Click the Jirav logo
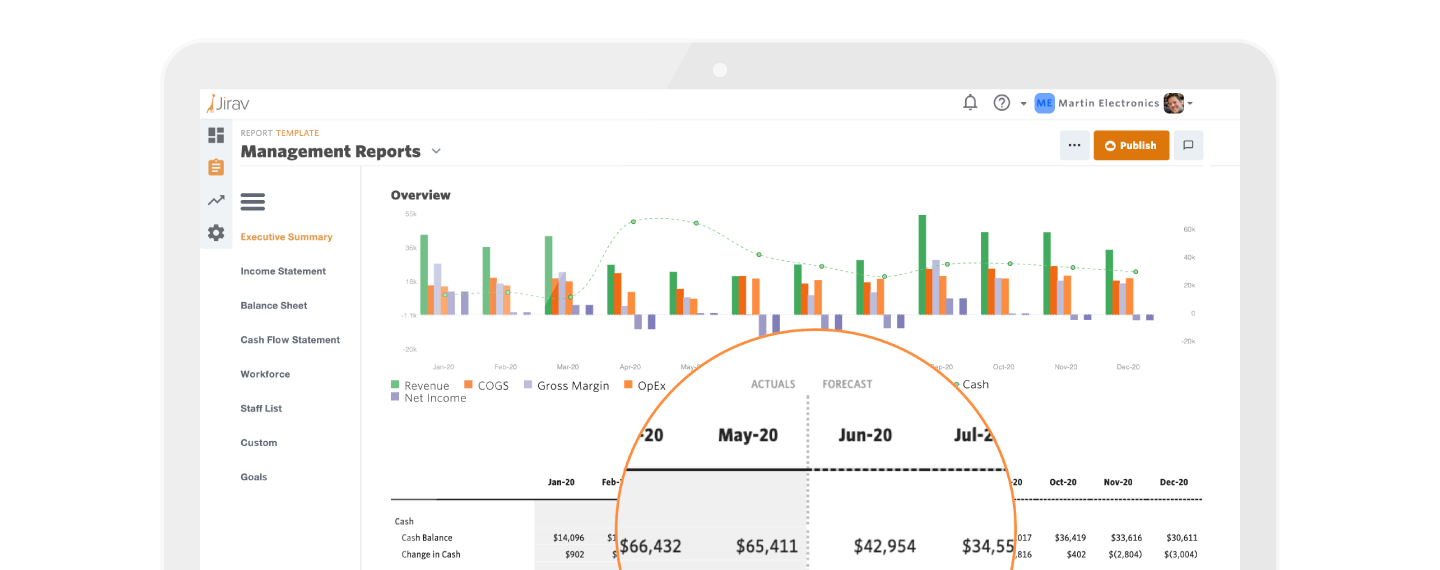The image size is (1440, 570). [x=228, y=103]
